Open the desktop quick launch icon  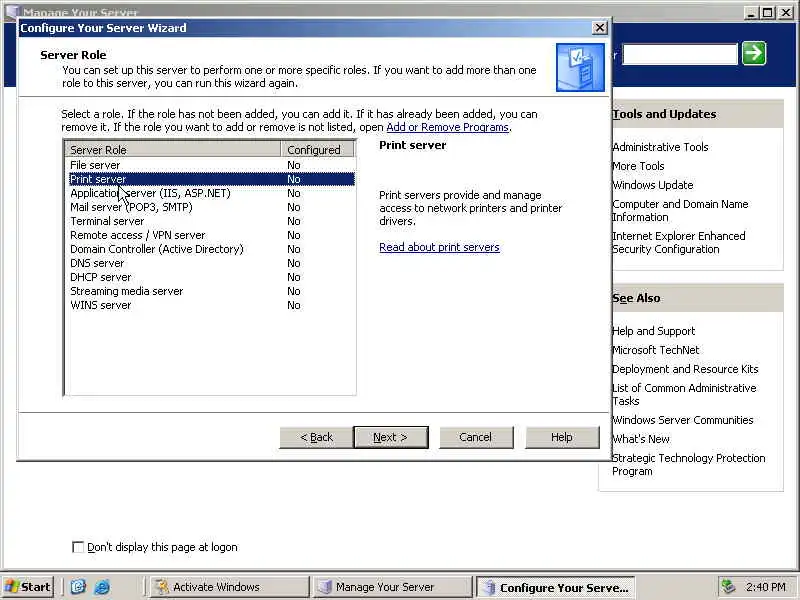(78, 587)
